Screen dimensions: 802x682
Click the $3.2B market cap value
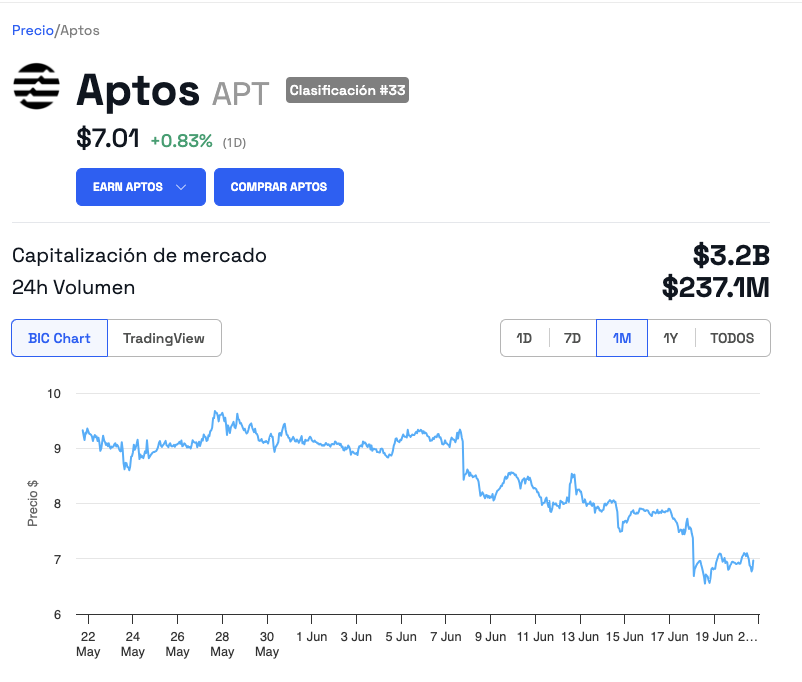click(730, 255)
